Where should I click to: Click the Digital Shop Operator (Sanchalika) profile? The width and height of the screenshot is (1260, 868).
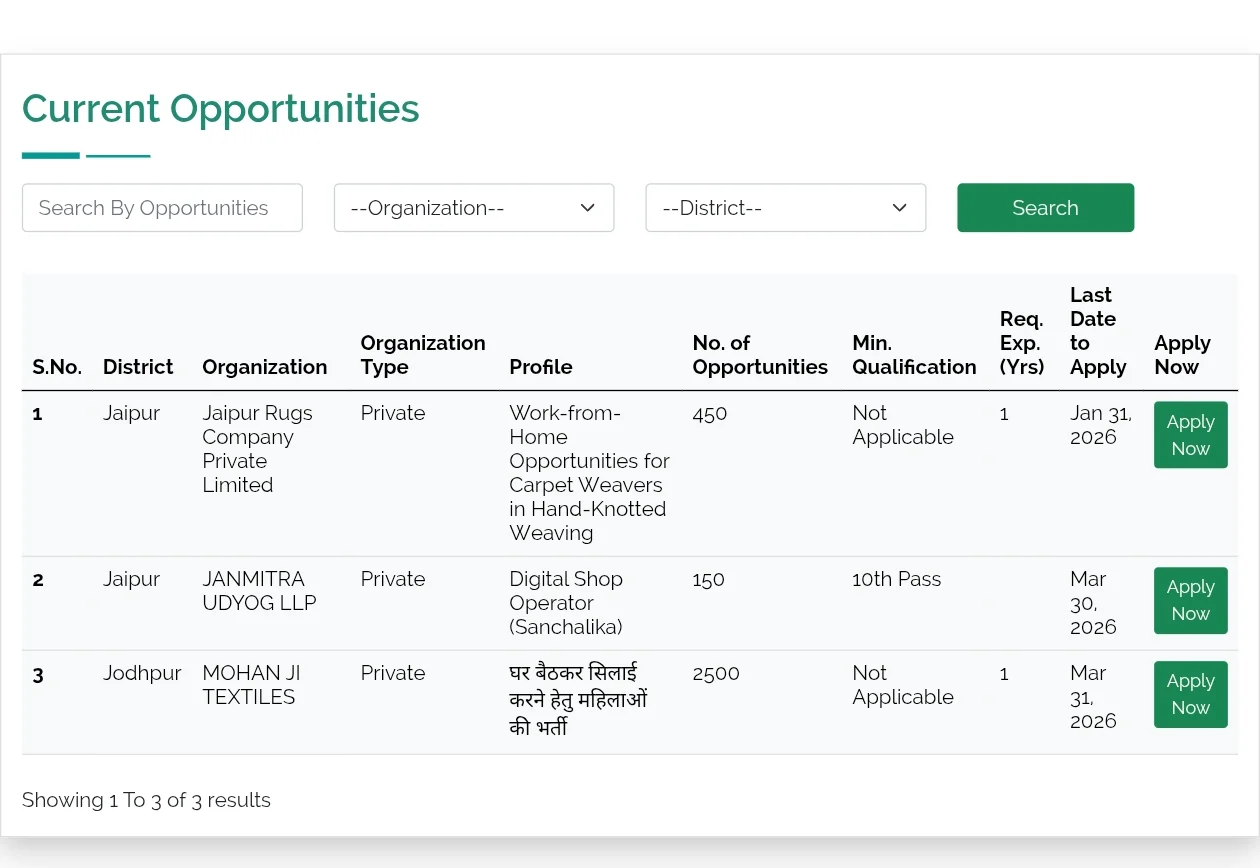(x=566, y=603)
